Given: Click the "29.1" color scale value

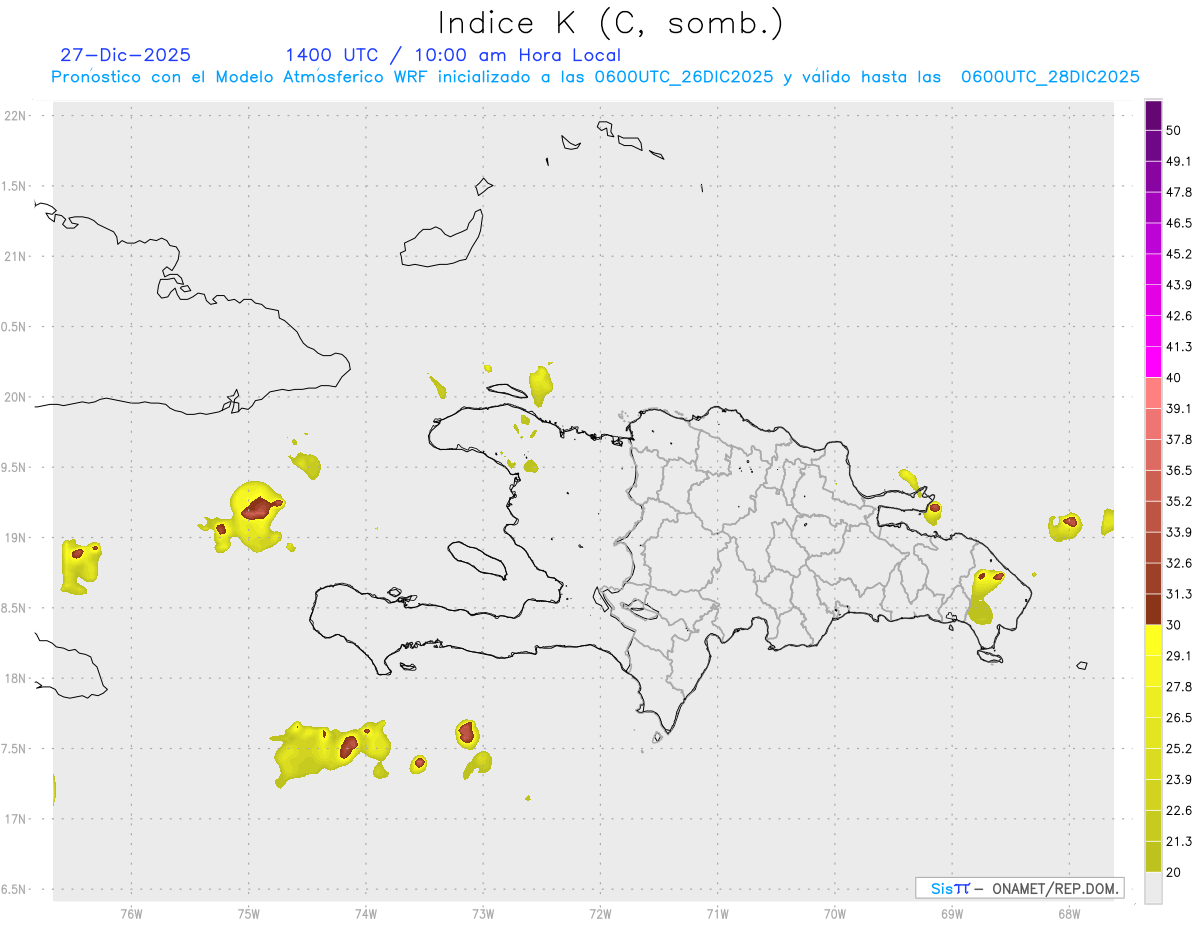Looking at the screenshot, I should point(1179,656).
